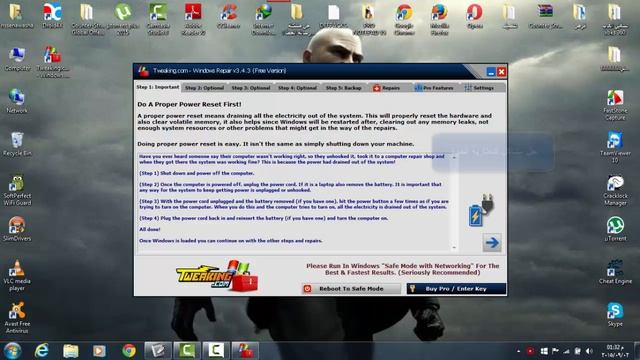Viewport: 640px width, 360px height.
Task: Select the FastStone Capture desktop icon
Action: [x=615, y=105]
